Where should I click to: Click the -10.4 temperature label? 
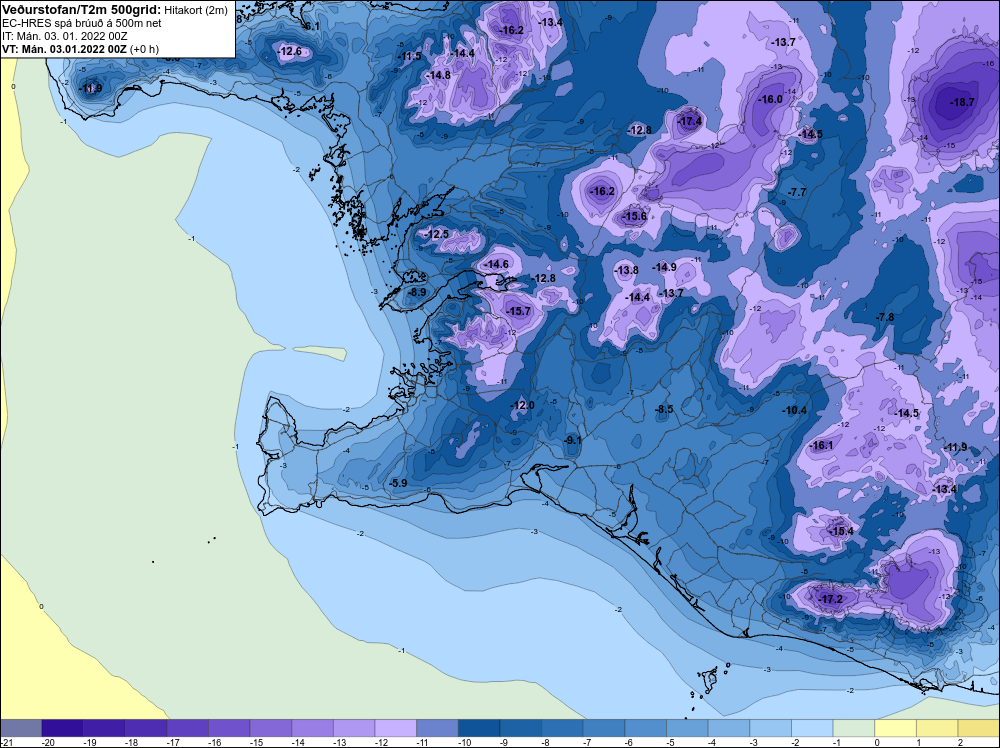795,410
